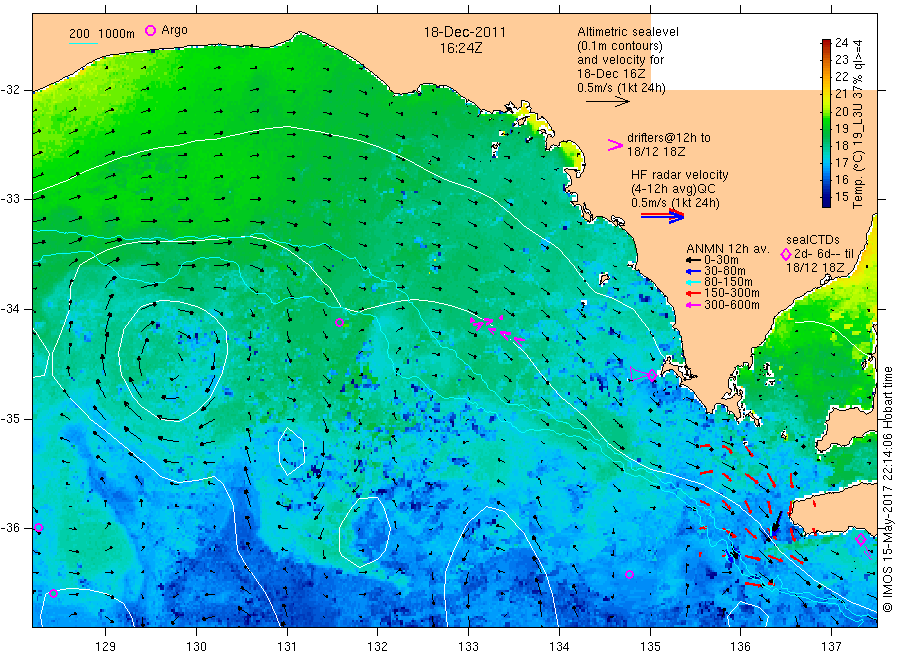Screen dimensions: 900x660
Task: Click the '0-30m' depth label
Action: pos(721,260)
